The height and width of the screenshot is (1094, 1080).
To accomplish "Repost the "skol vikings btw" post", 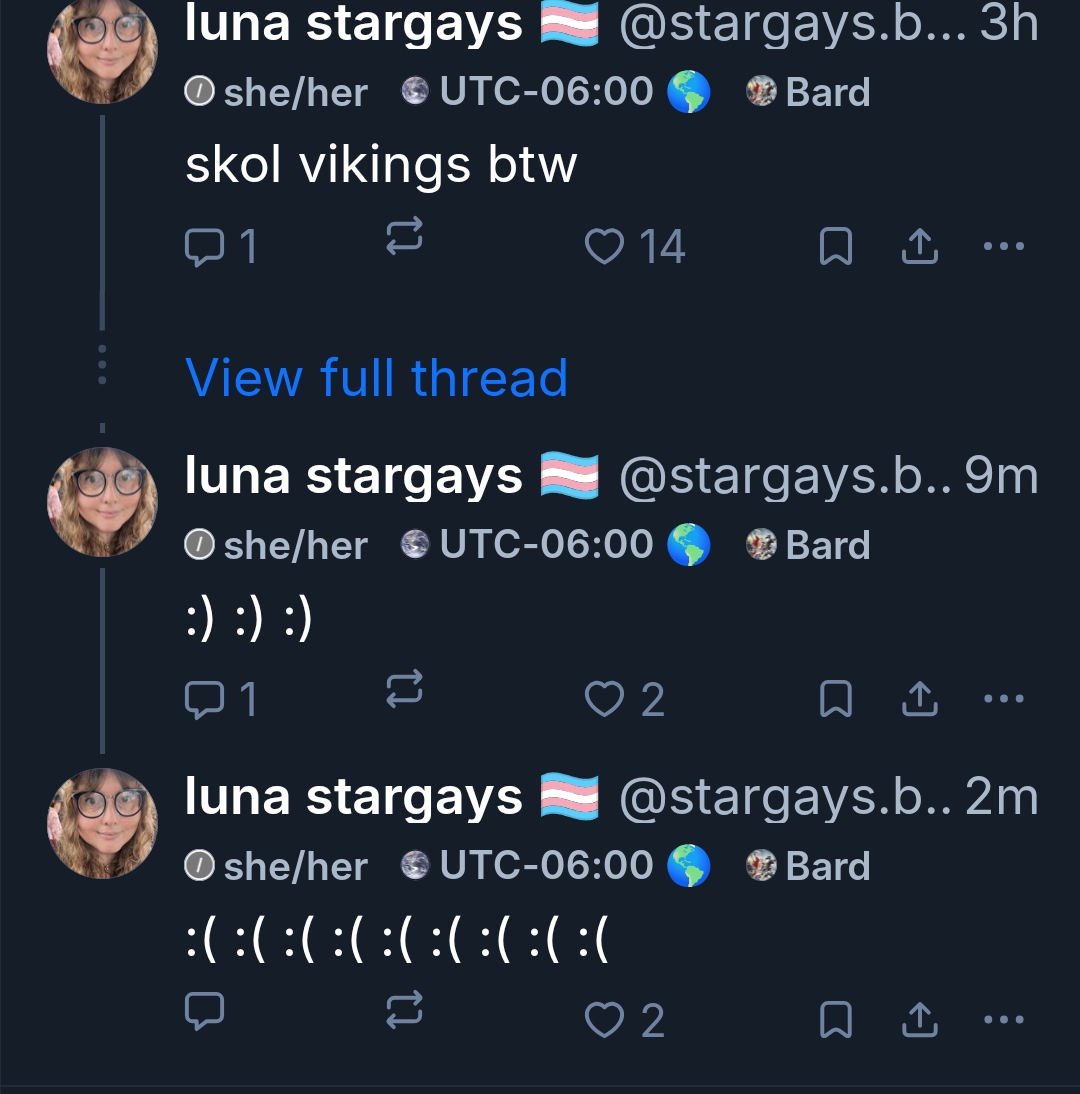I will point(404,237).
